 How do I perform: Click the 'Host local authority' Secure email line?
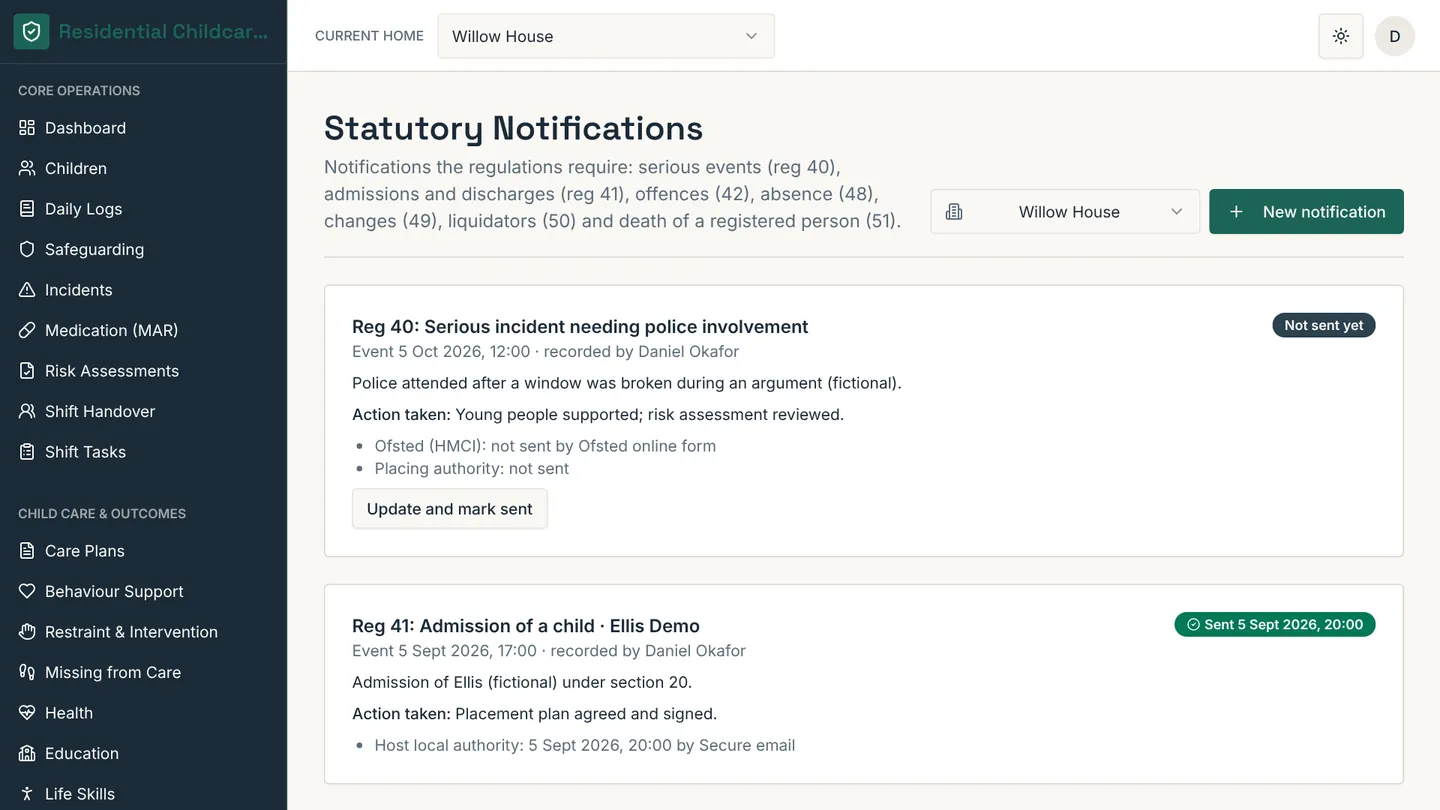[x=585, y=745]
